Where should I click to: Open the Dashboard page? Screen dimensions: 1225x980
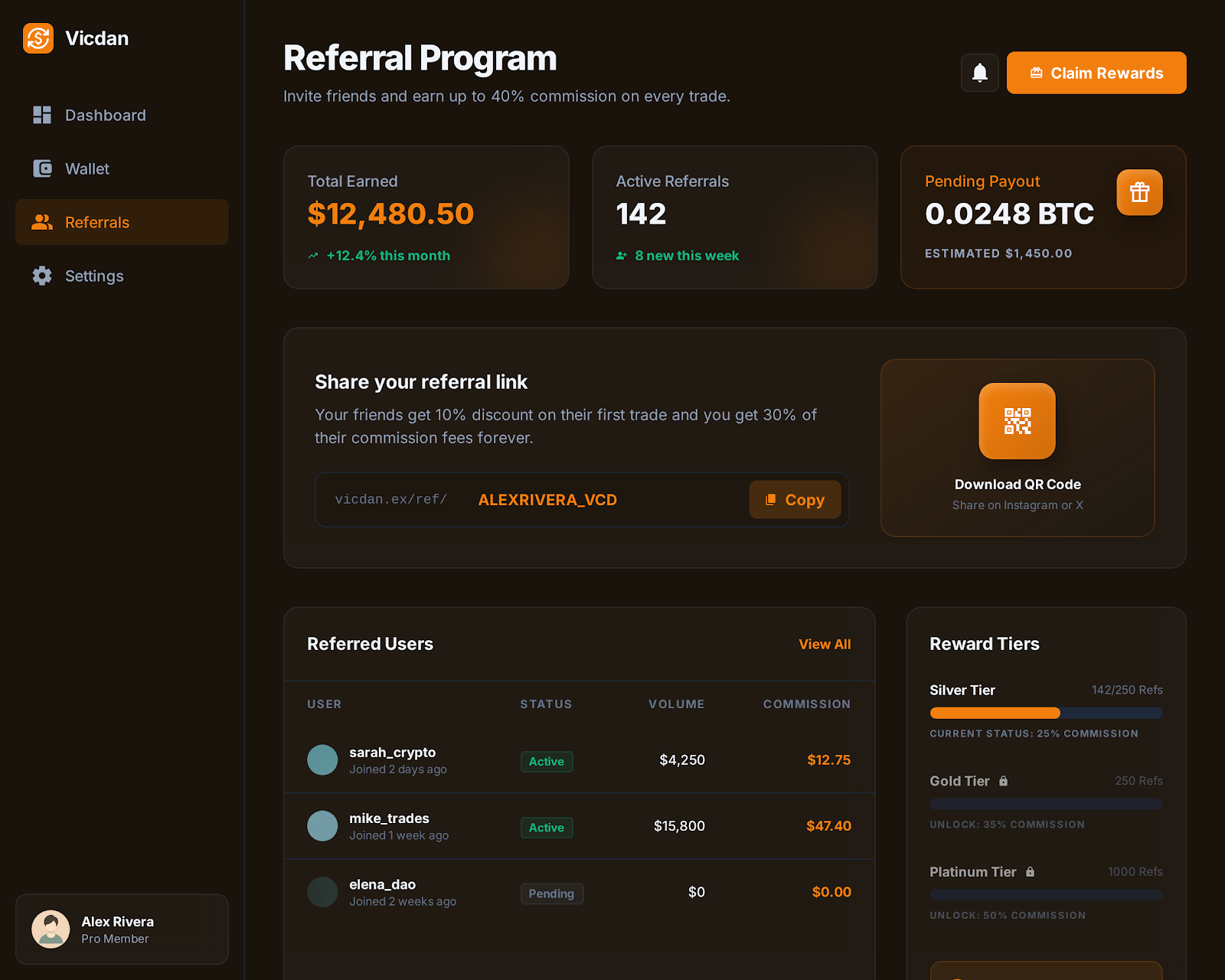(105, 115)
